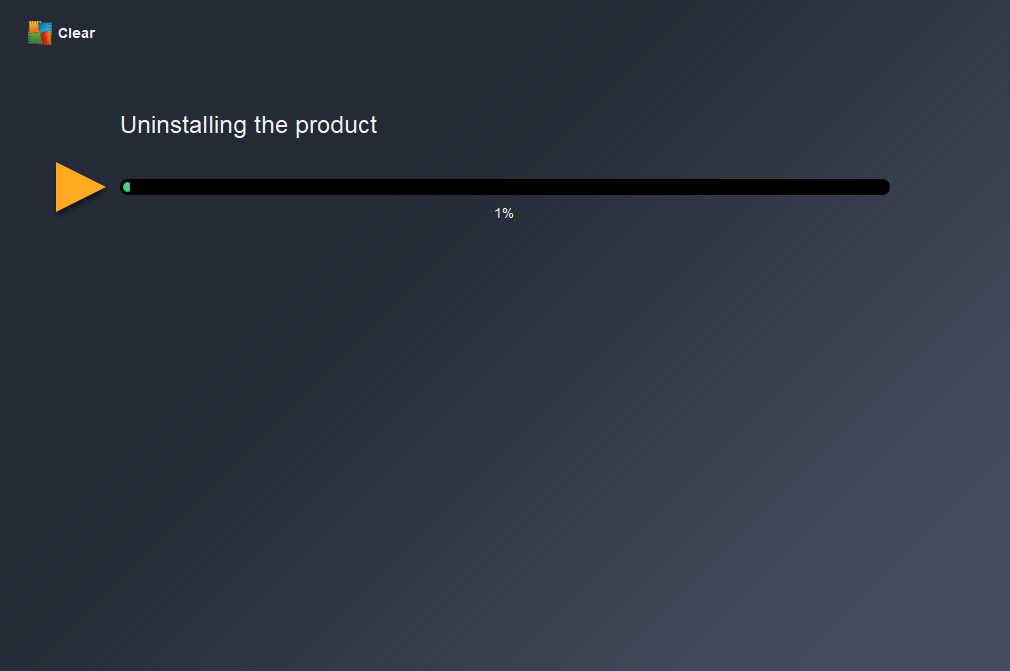
Task: Click the blue quadrant of AVG logo
Action: [x=45, y=26]
